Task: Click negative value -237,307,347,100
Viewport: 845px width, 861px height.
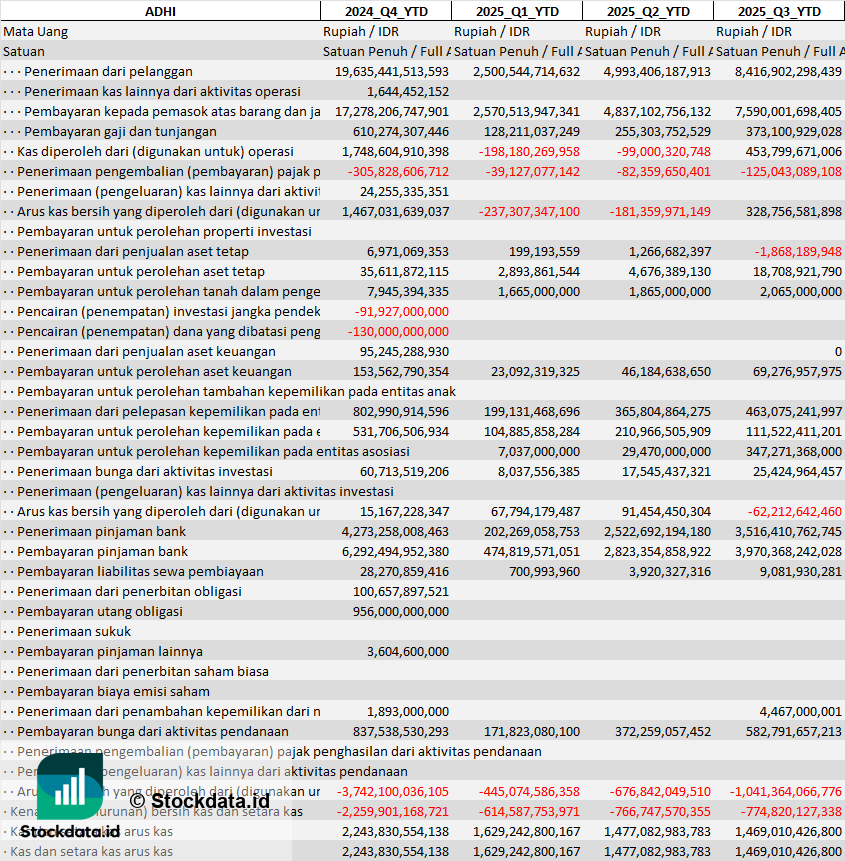Action: click(529, 211)
